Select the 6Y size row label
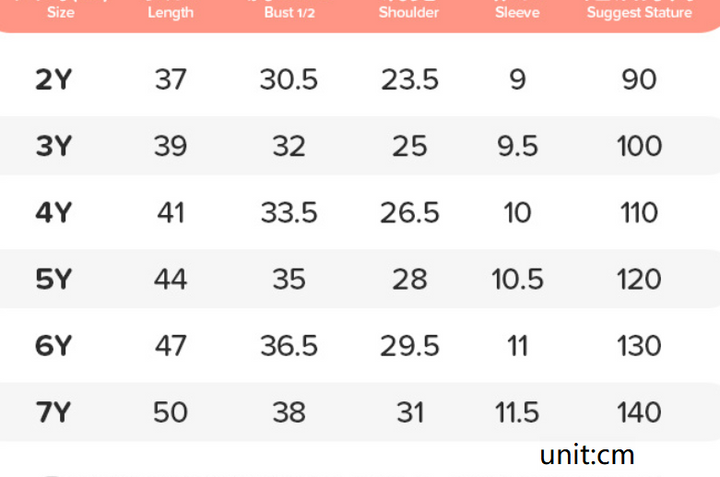Screen dimensions: 720x477 pyautogui.click(x=54, y=345)
